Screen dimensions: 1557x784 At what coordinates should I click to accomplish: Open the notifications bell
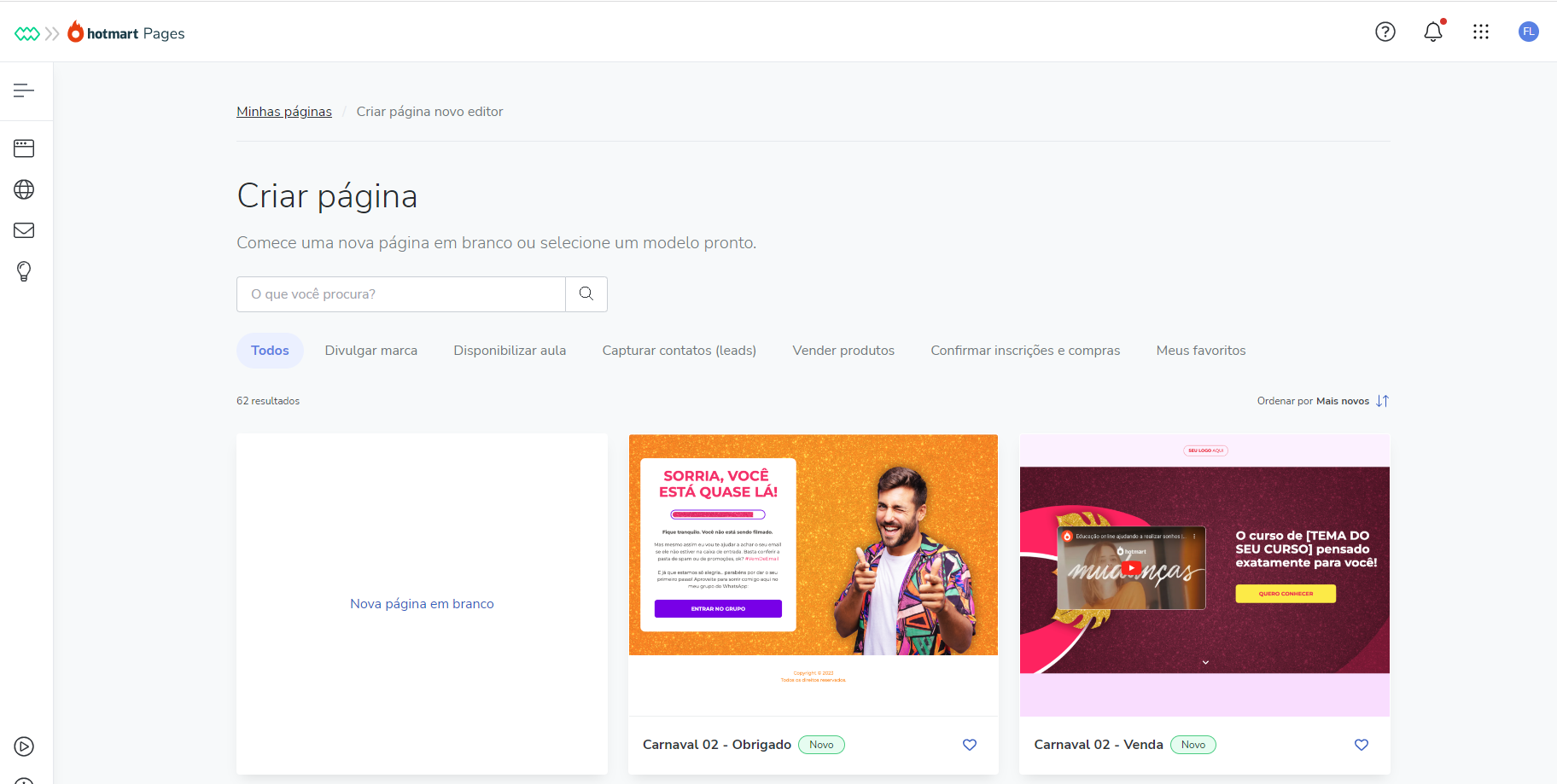click(x=1433, y=32)
